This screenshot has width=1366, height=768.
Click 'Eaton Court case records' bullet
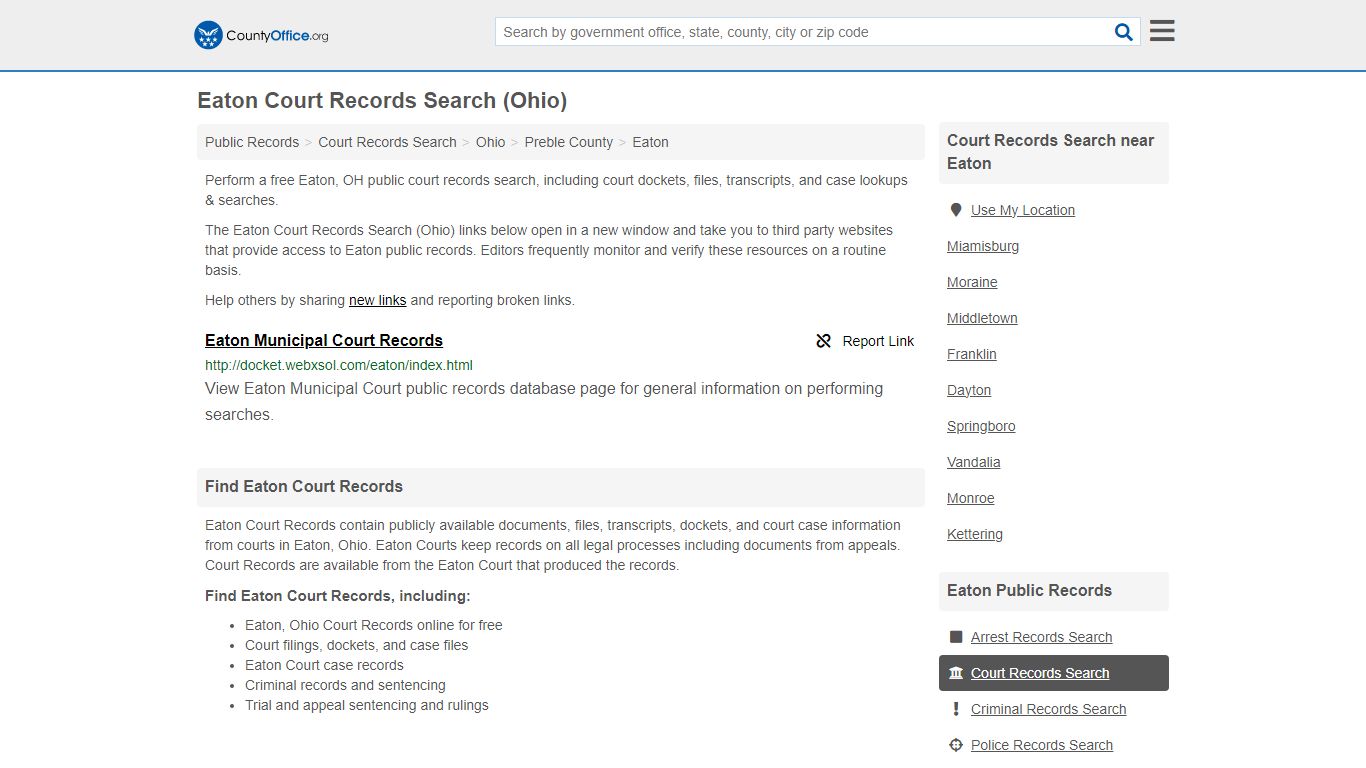click(x=324, y=665)
